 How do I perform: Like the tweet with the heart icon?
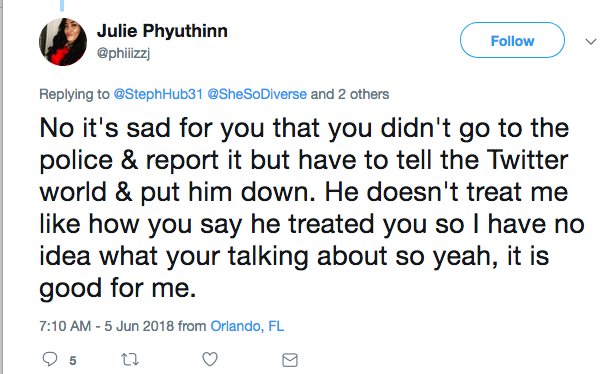[x=210, y=359]
